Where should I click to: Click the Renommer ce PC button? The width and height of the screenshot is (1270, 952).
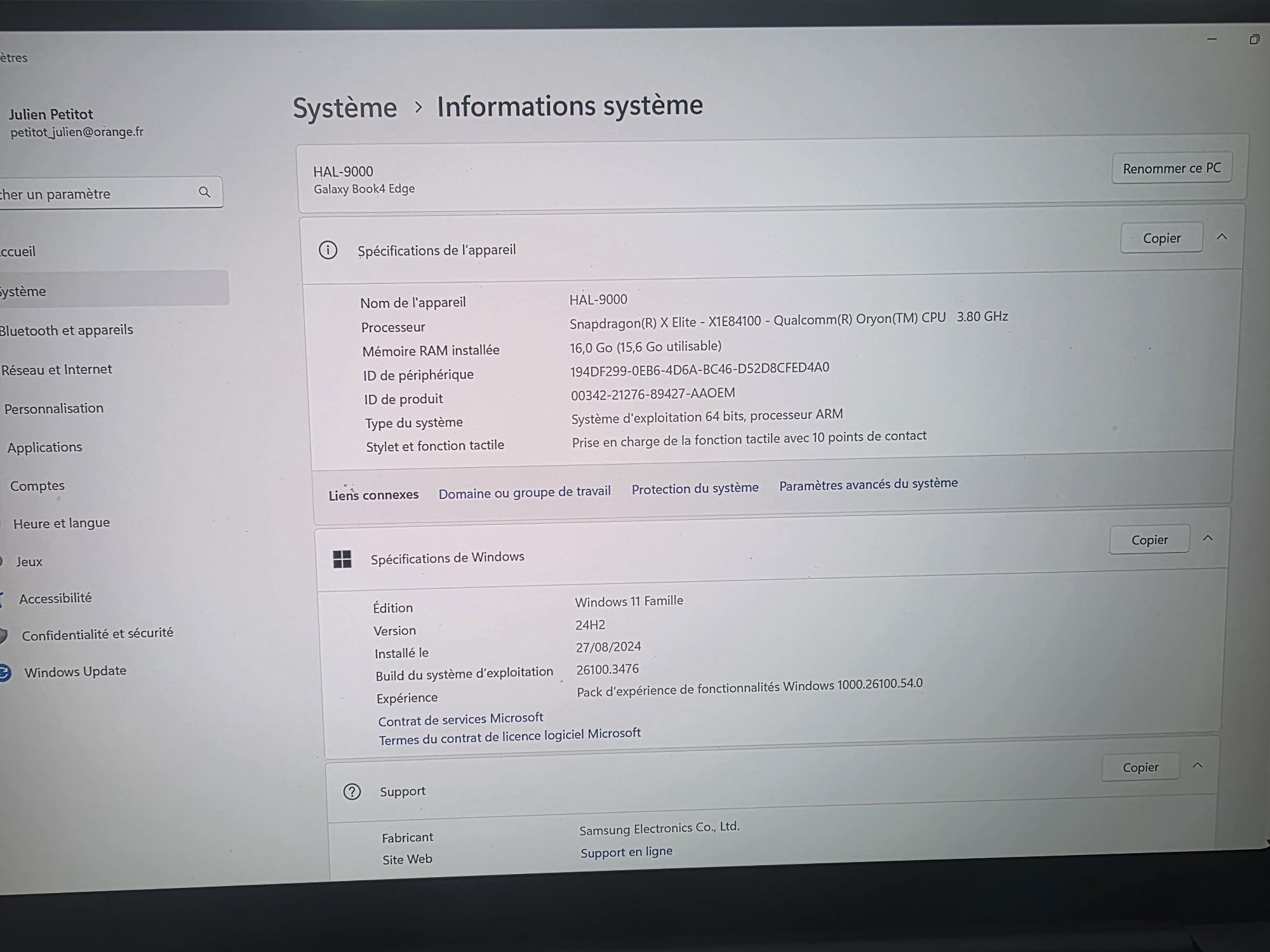[x=1172, y=168]
